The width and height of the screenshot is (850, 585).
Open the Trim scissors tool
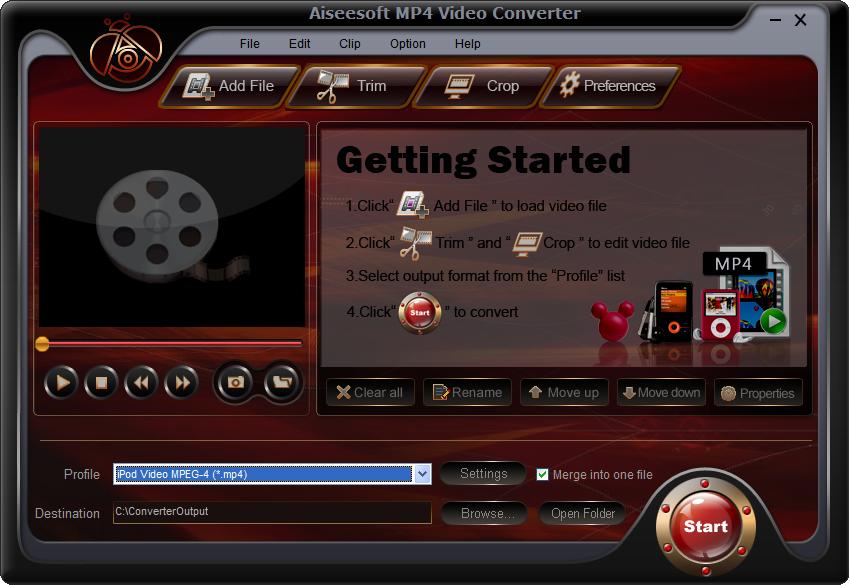pyautogui.click(x=354, y=86)
